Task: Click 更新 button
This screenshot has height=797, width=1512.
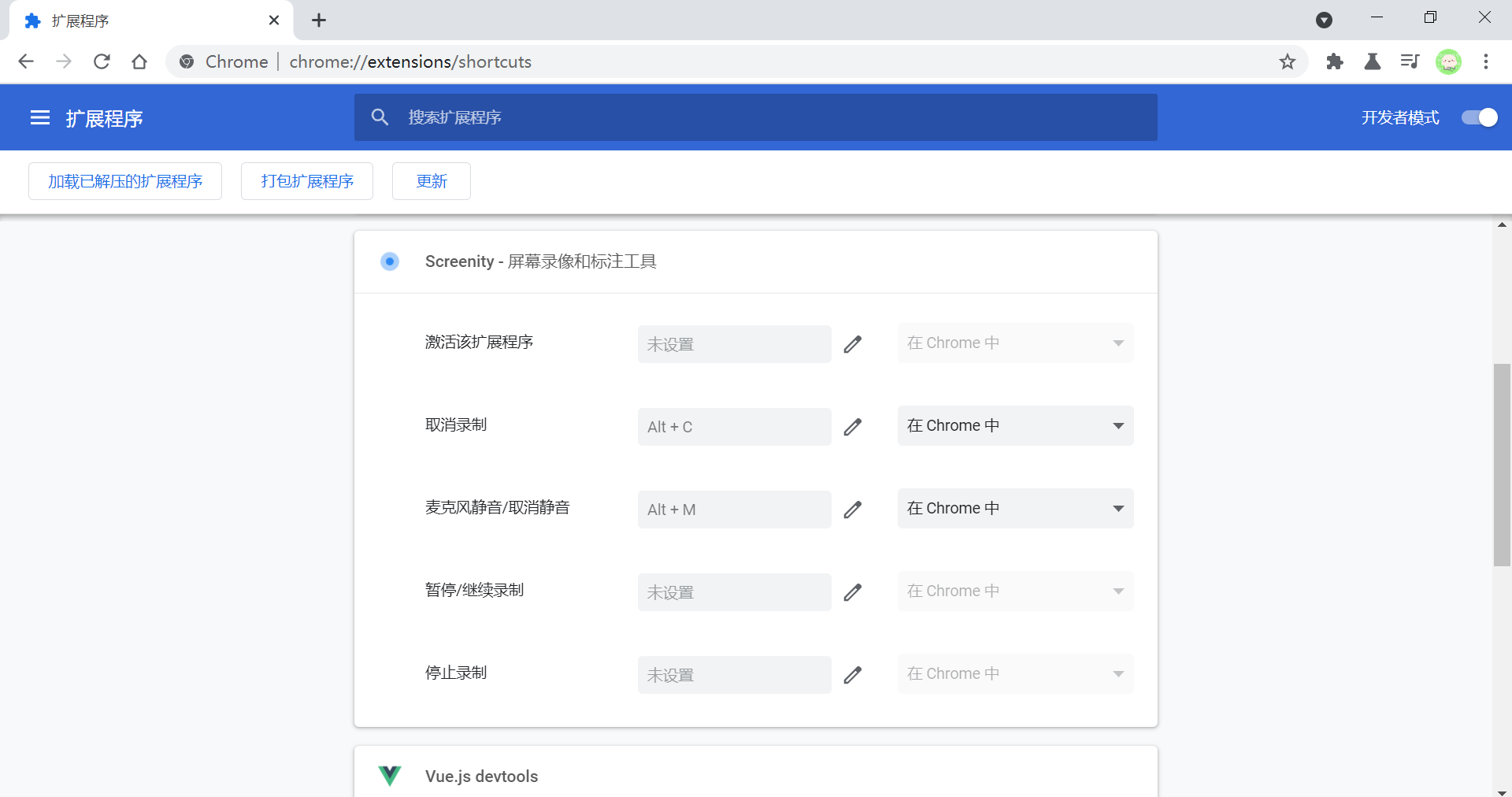Action: 432,181
